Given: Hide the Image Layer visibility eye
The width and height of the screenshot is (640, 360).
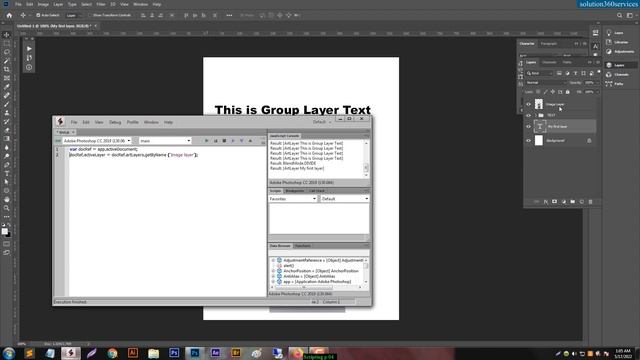Looking at the screenshot, I should [x=529, y=104].
